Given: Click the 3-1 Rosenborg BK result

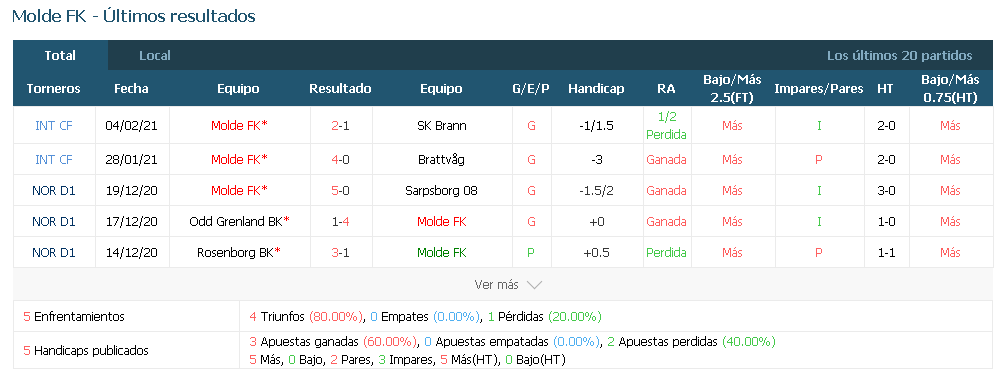Looking at the screenshot, I should click(x=340, y=253).
